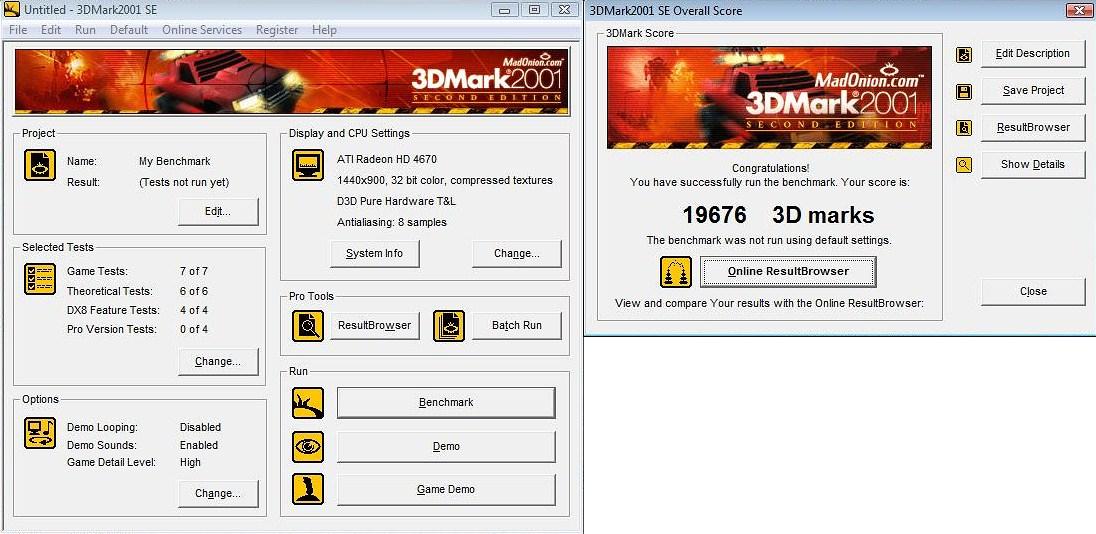This screenshot has height=534, width=1096.
Task: Click the Project document icon
Action: pyautogui.click(x=39, y=165)
